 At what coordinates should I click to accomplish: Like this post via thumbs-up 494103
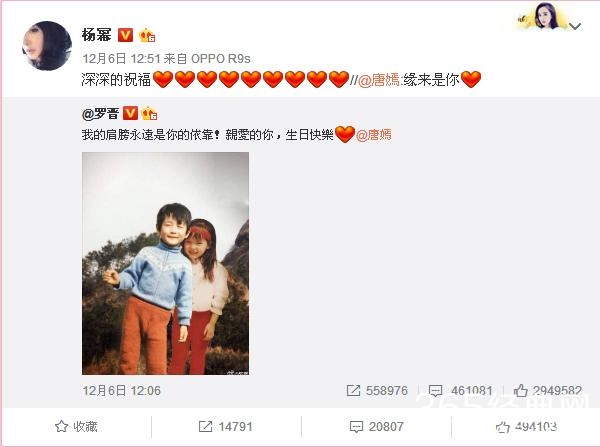(526, 426)
